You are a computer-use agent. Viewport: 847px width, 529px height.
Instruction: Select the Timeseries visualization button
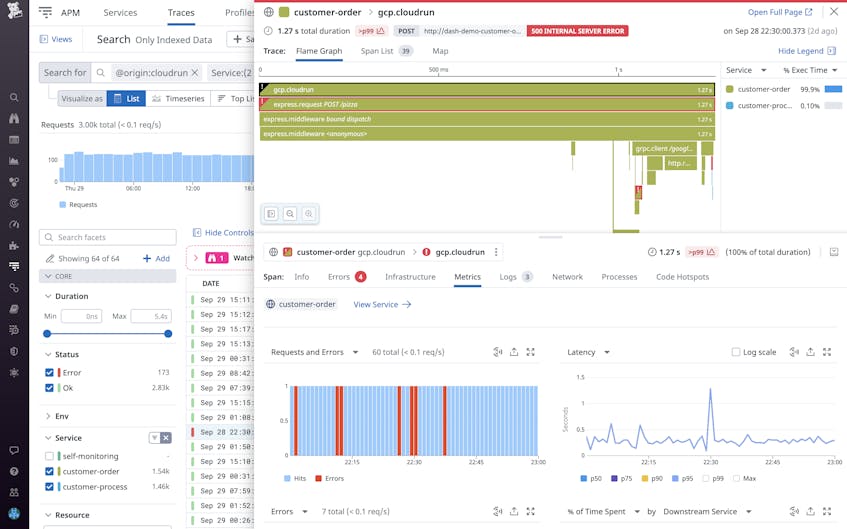pyautogui.click(x=179, y=98)
